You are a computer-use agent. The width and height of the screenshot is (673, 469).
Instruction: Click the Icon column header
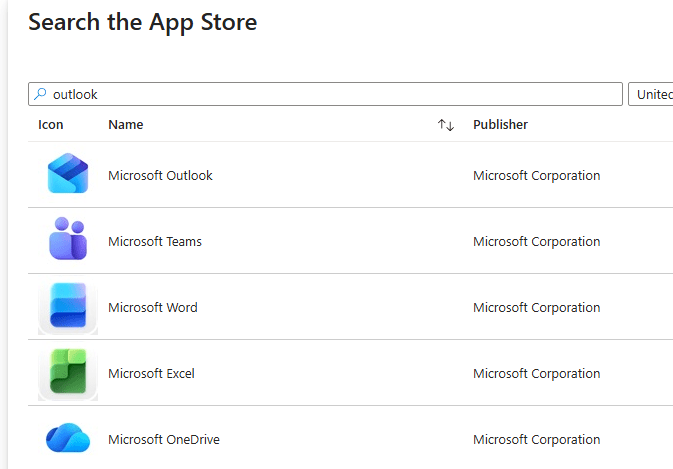[x=51, y=125]
